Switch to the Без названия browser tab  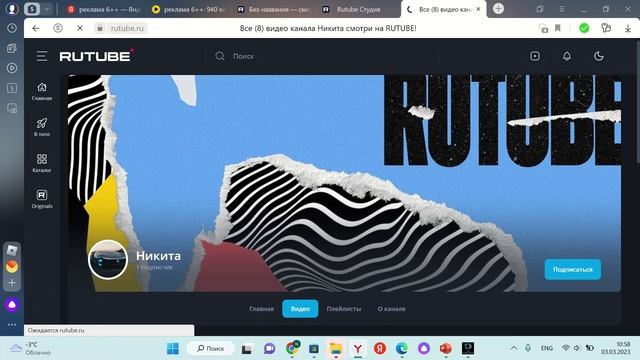click(273, 9)
